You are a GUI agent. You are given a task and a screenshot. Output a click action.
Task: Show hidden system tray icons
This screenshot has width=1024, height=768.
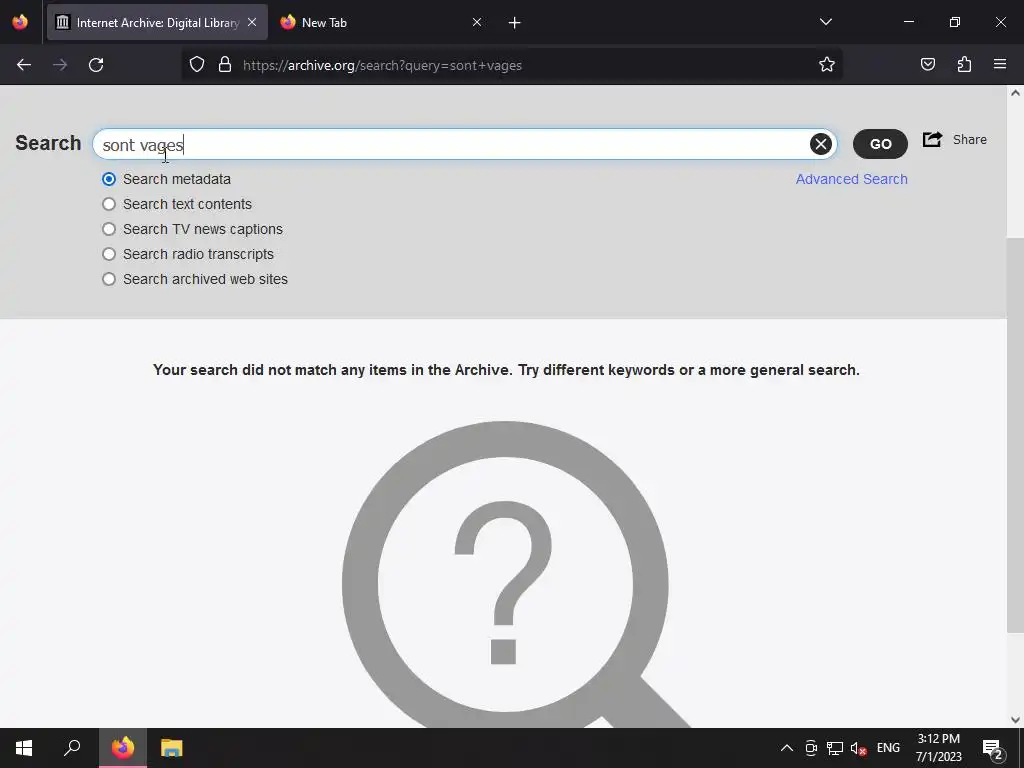(x=786, y=748)
